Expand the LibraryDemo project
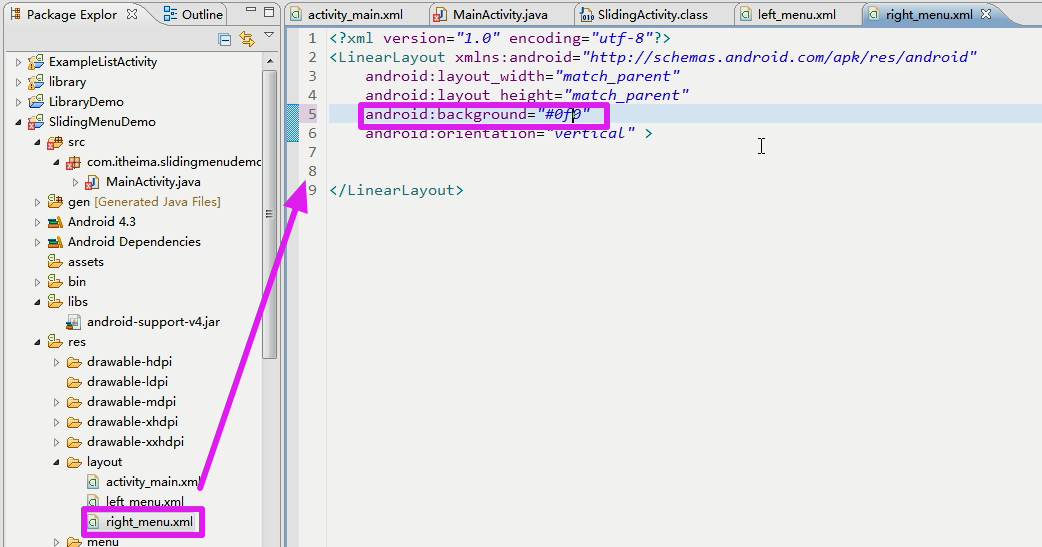1042x547 pixels. [x=19, y=102]
